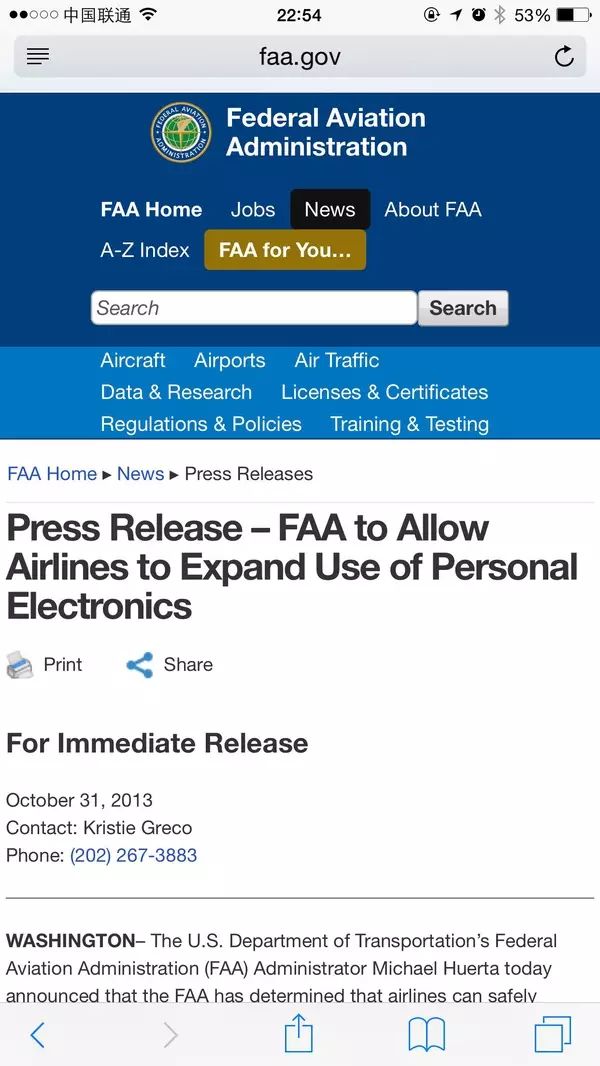This screenshot has width=600, height=1066.
Task: Click the Search button
Action: tap(463, 308)
